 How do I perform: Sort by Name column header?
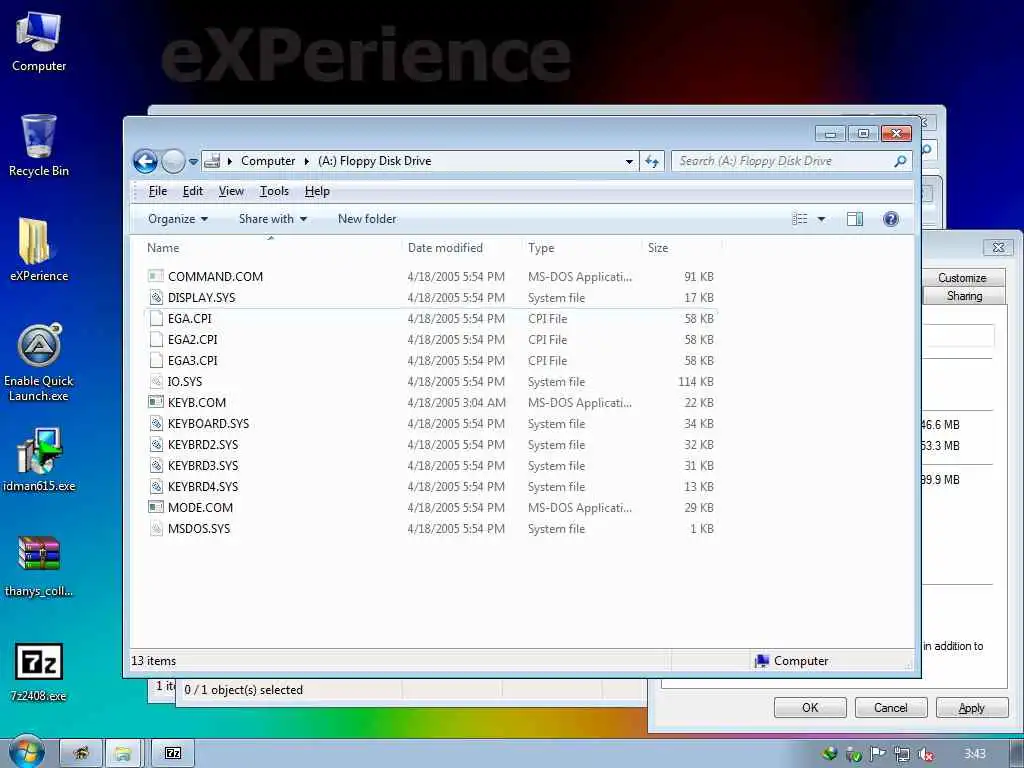pos(163,248)
